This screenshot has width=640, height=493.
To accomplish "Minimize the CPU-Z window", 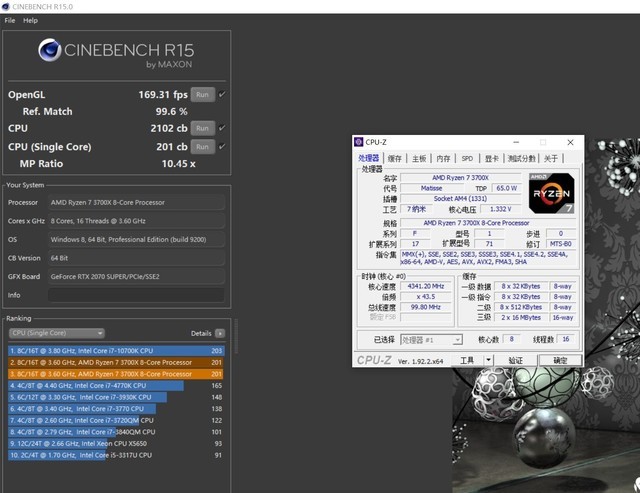I will coord(516,142).
